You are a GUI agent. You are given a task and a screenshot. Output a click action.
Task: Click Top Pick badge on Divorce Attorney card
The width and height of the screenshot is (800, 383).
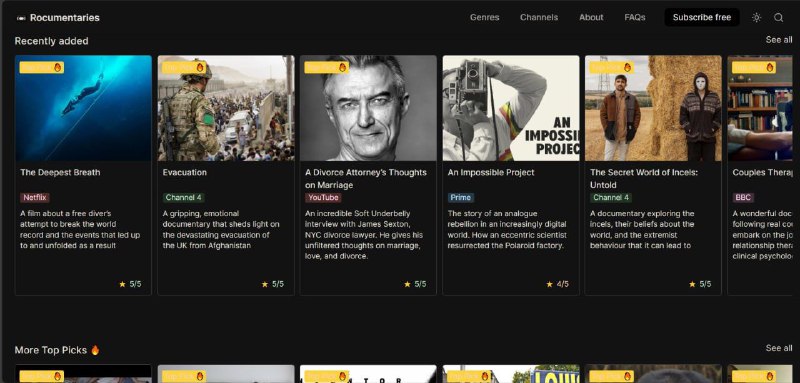[x=327, y=67]
